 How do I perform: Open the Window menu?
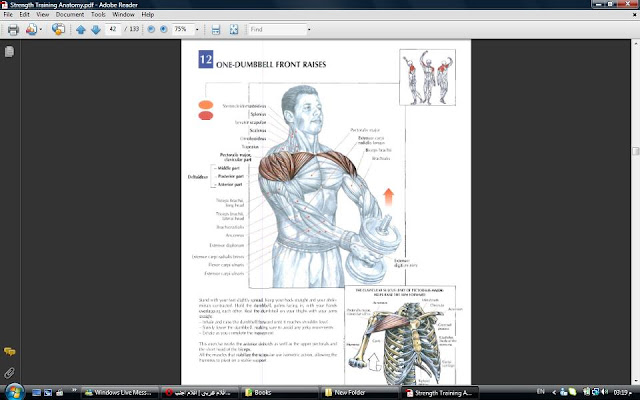coord(123,14)
